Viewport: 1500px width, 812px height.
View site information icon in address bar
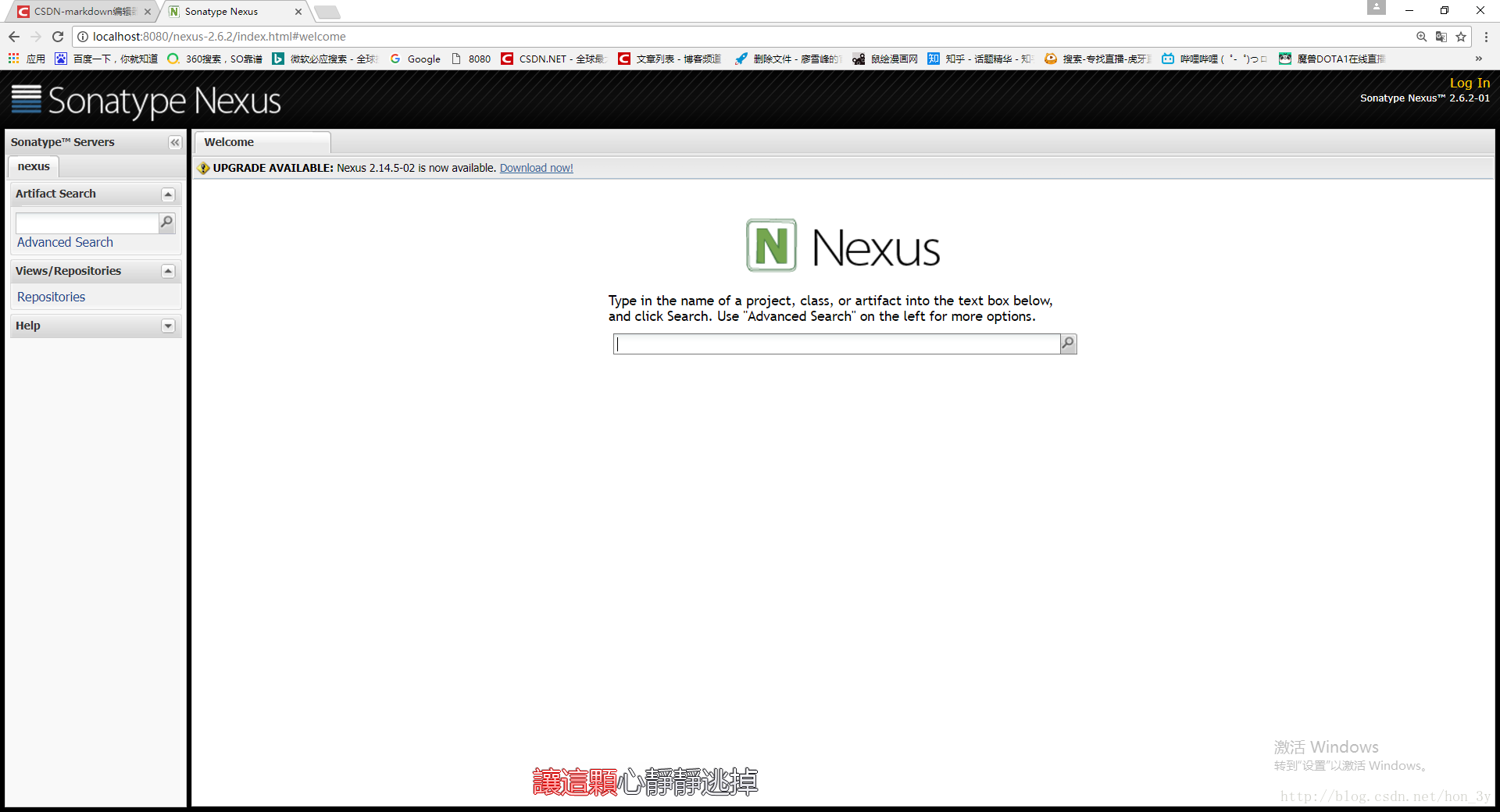[x=82, y=37]
